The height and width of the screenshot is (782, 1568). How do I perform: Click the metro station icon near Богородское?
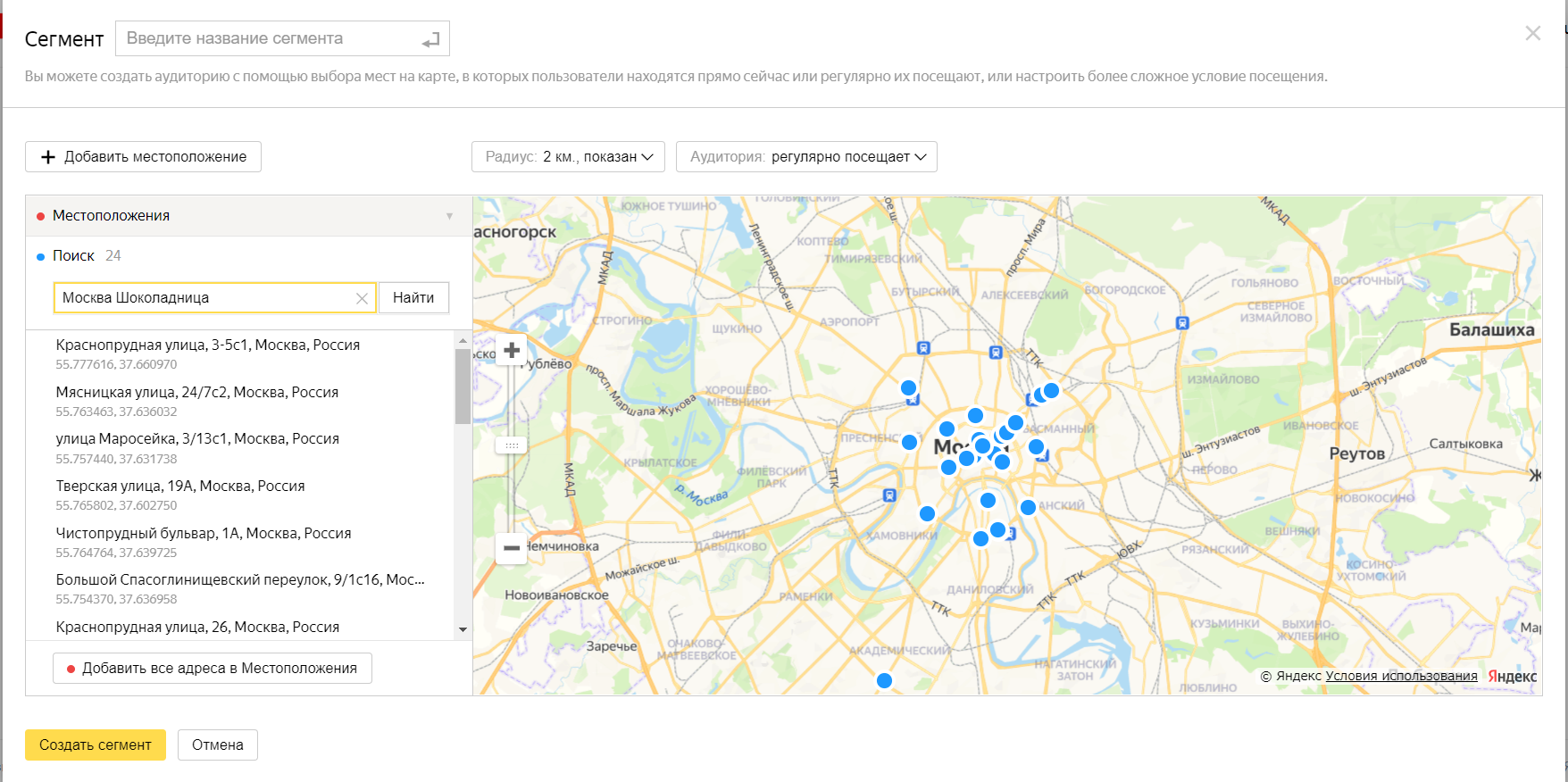pyautogui.click(x=1182, y=323)
